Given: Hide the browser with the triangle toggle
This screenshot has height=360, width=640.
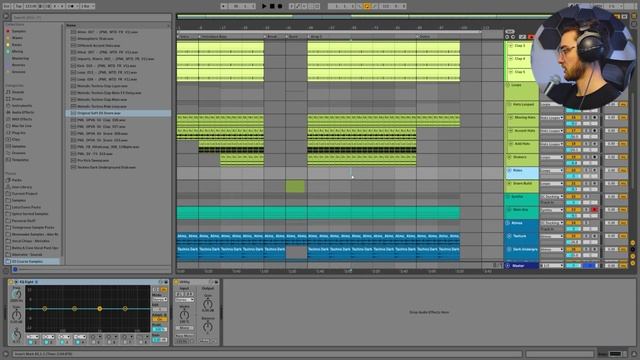Looking at the screenshot, I should coord(6,17).
